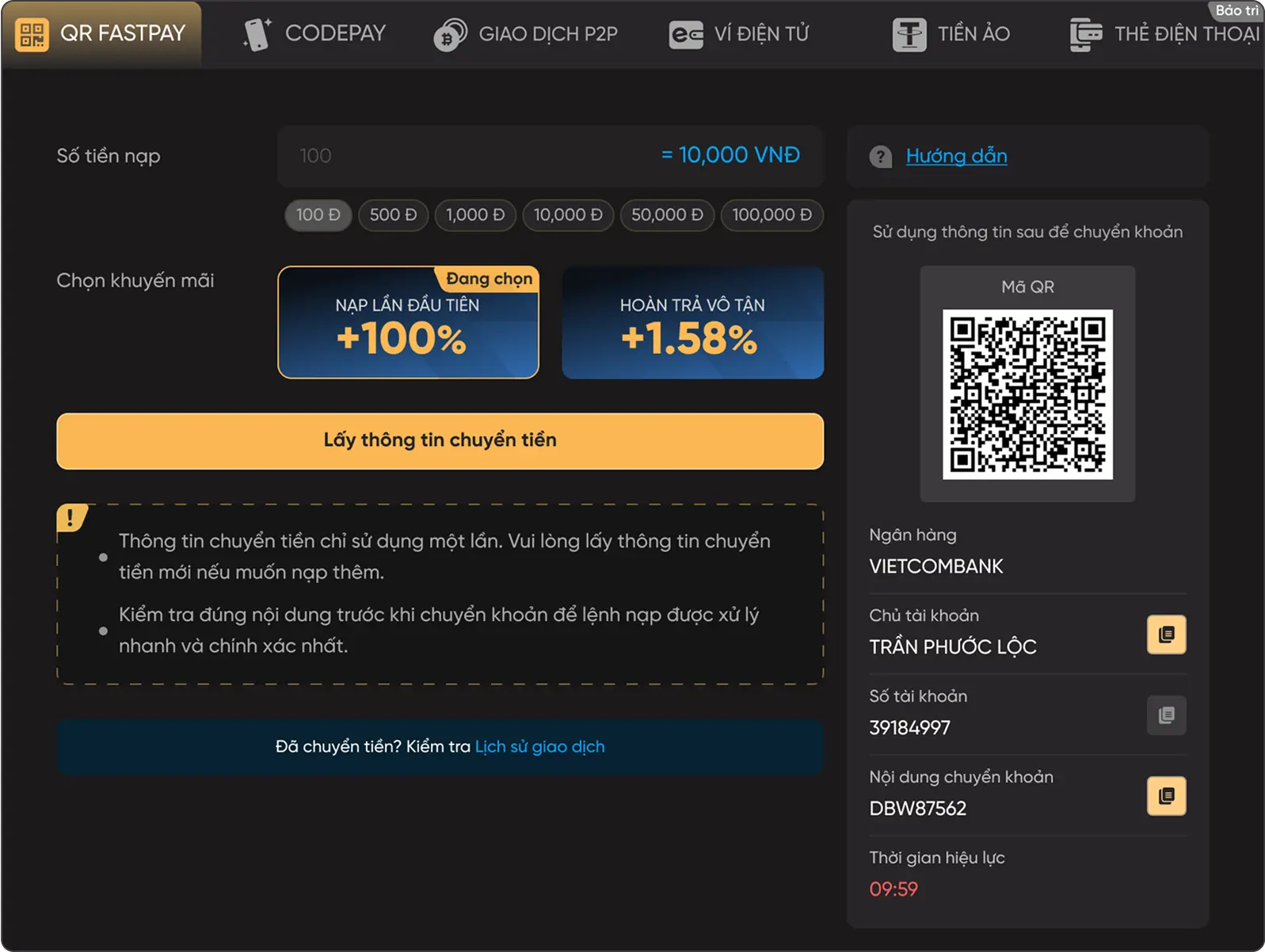Click the QR Fastpay tab icon
This screenshot has width=1265, height=952.
tap(32, 34)
